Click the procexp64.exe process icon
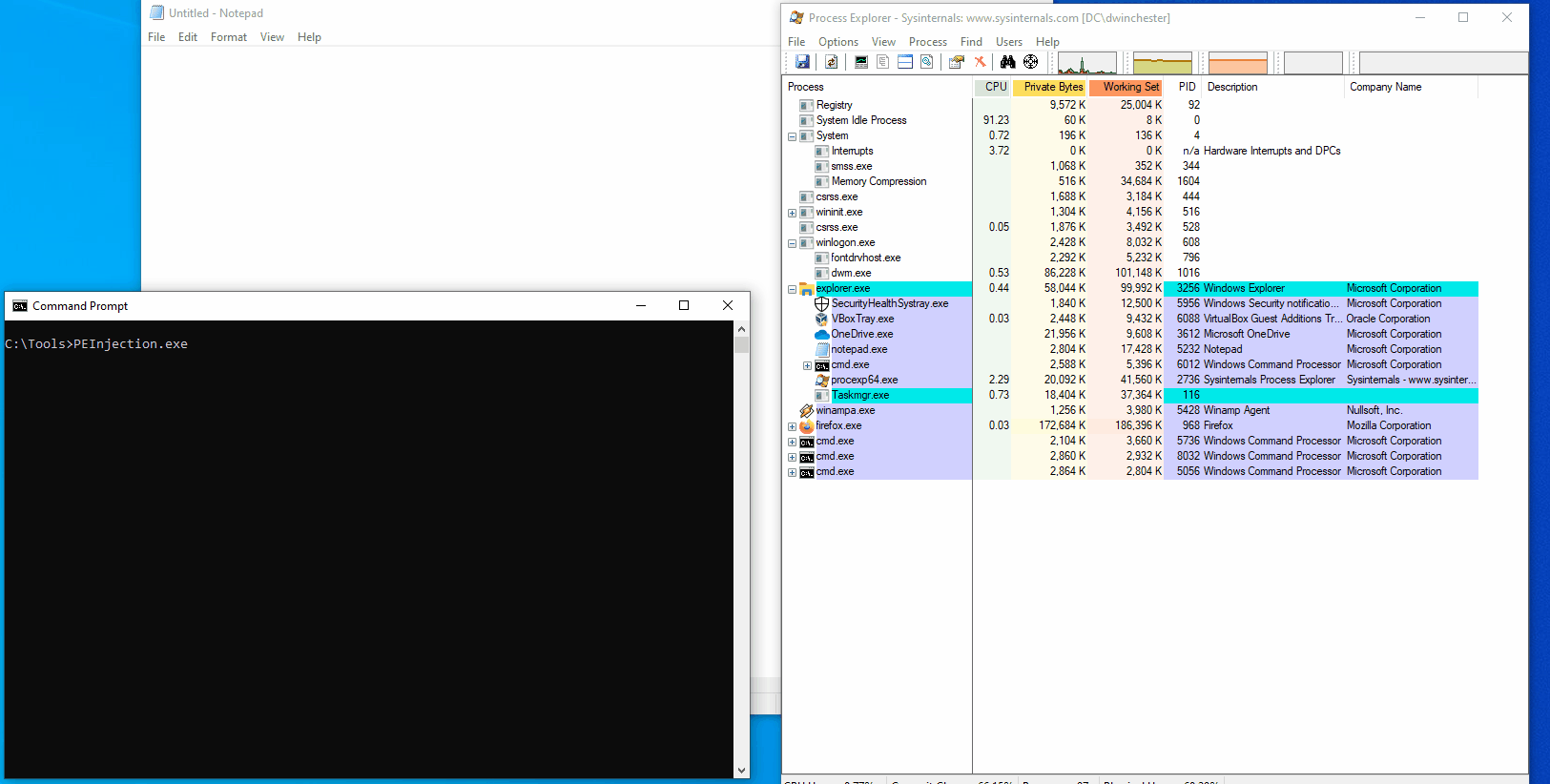1550x784 pixels. click(821, 380)
